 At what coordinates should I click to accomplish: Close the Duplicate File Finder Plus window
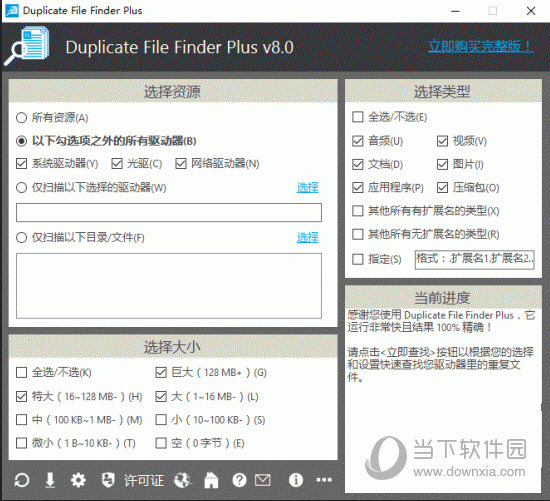click(531, 11)
